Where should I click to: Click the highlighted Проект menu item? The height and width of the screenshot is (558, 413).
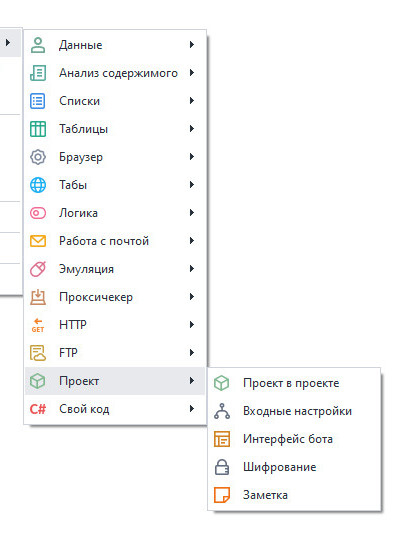[x=115, y=381]
